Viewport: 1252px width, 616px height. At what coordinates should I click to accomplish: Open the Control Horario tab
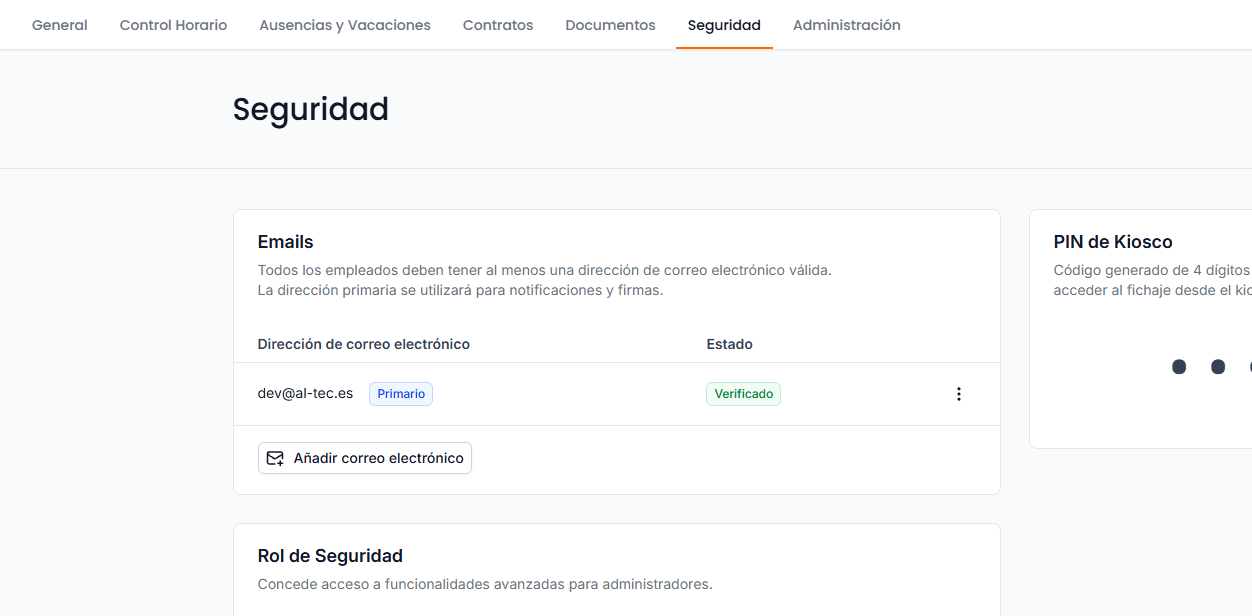coord(173,25)
